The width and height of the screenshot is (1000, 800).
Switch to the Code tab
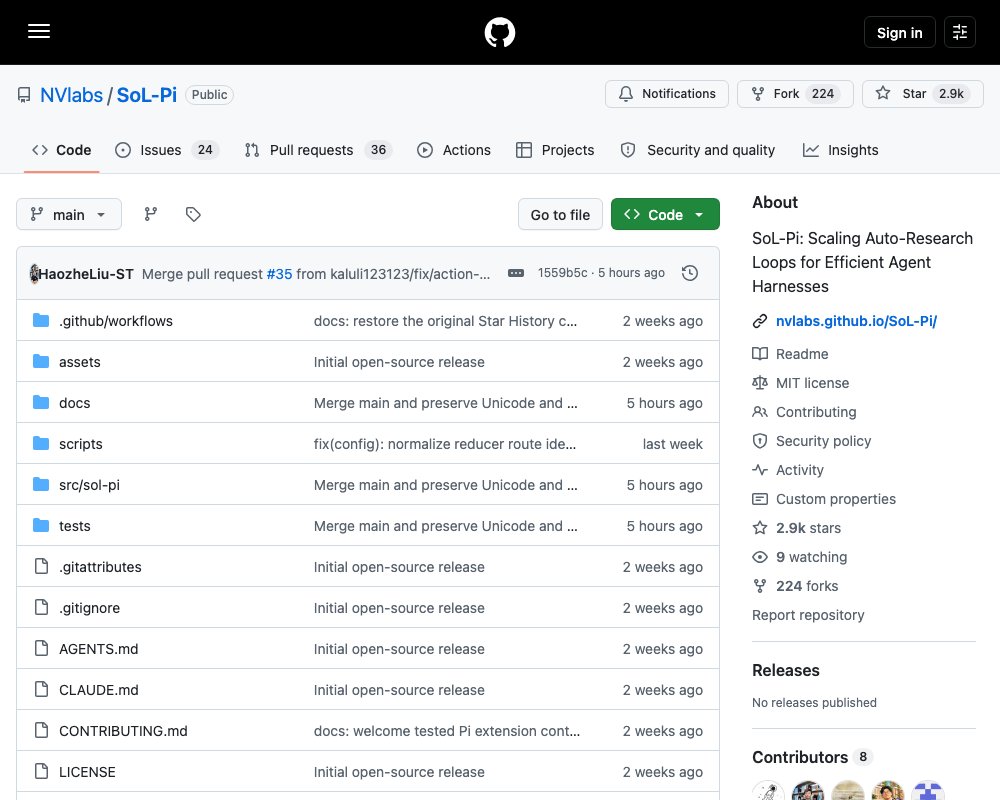tap(61, 150)
